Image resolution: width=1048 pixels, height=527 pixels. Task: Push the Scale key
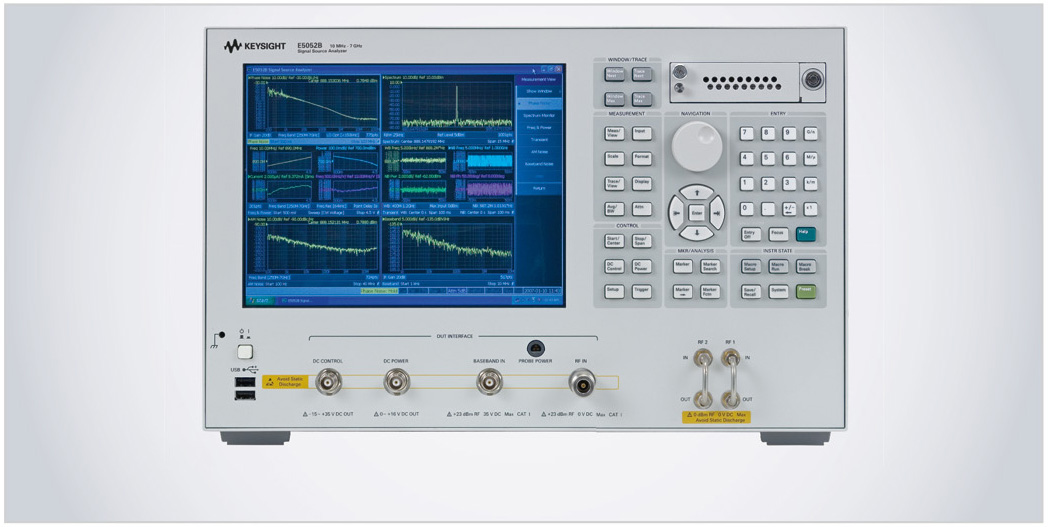coord(615,159)
